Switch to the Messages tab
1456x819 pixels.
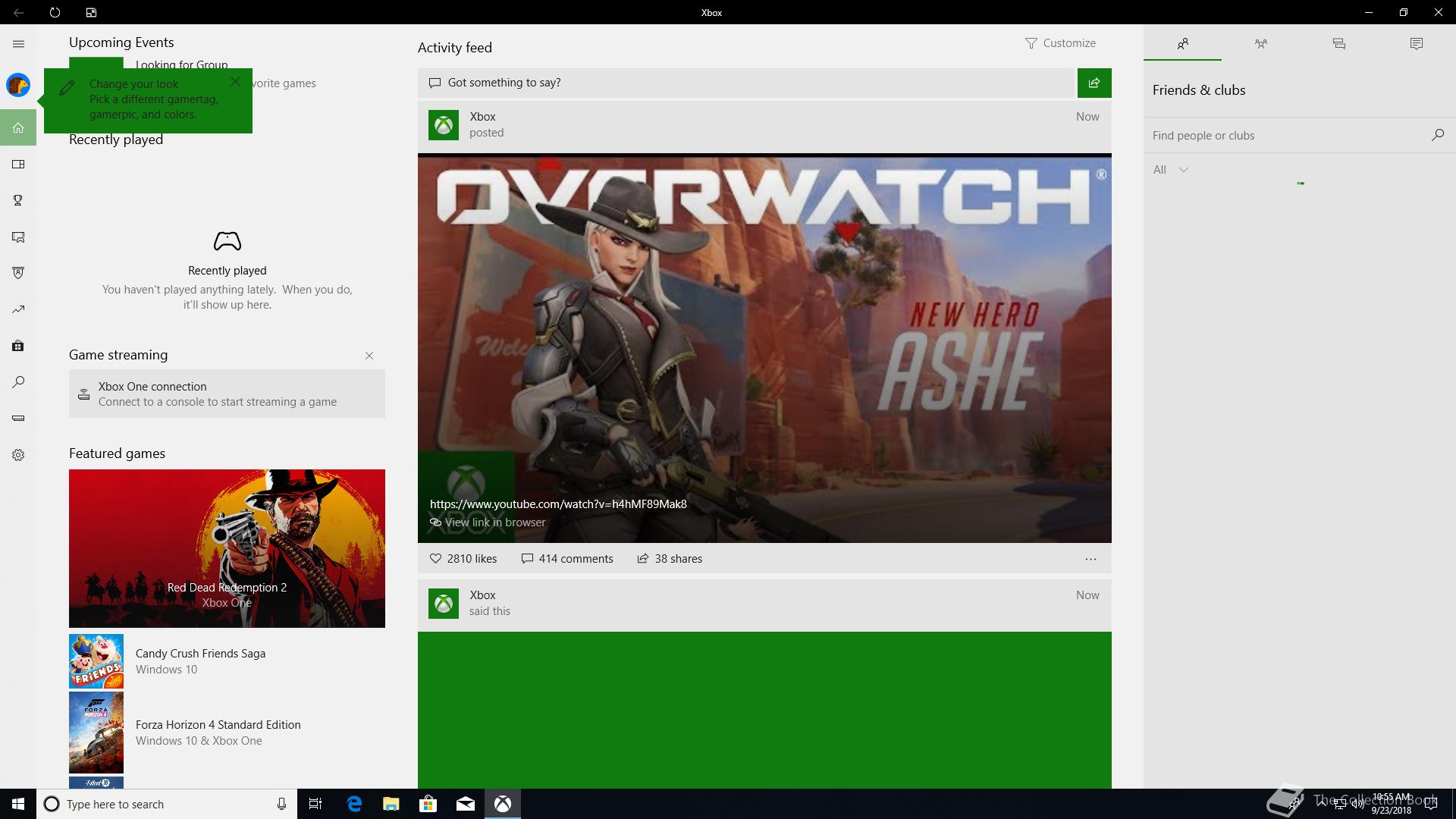click(1338, 43)
